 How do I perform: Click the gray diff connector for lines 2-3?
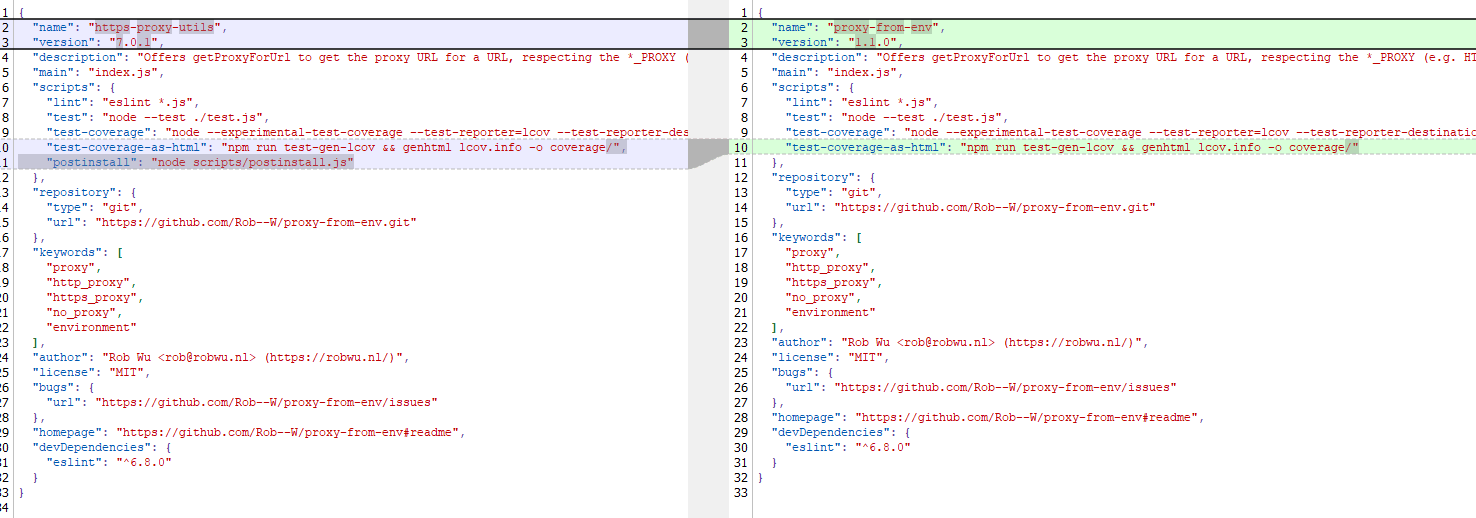(708, 35)
